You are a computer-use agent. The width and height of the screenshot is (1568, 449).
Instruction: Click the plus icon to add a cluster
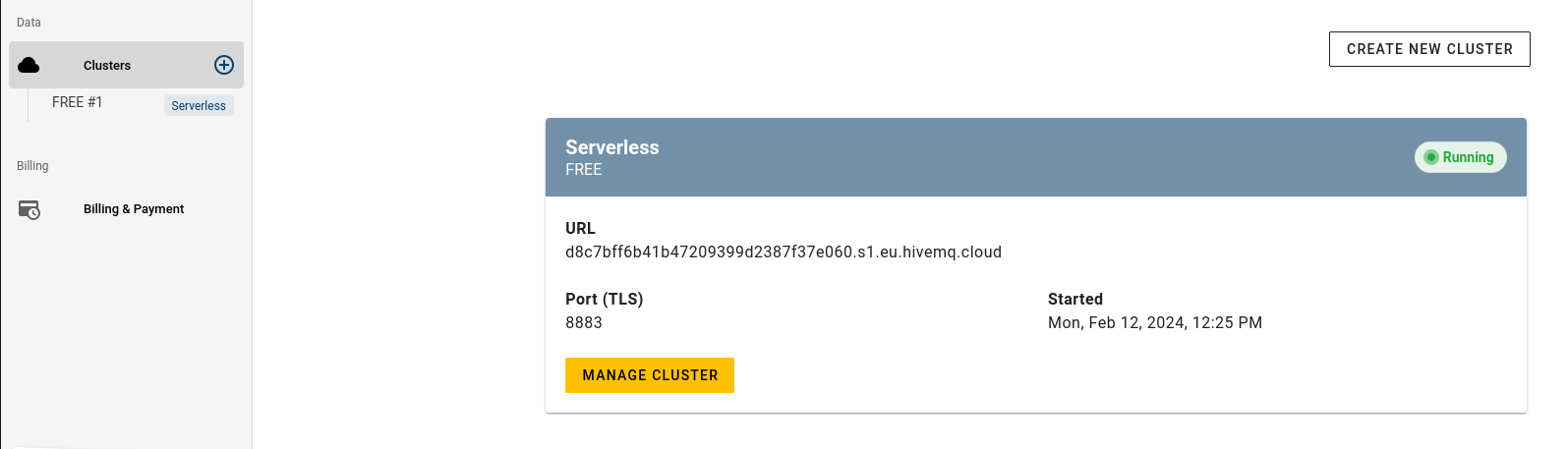pos(224,65)
